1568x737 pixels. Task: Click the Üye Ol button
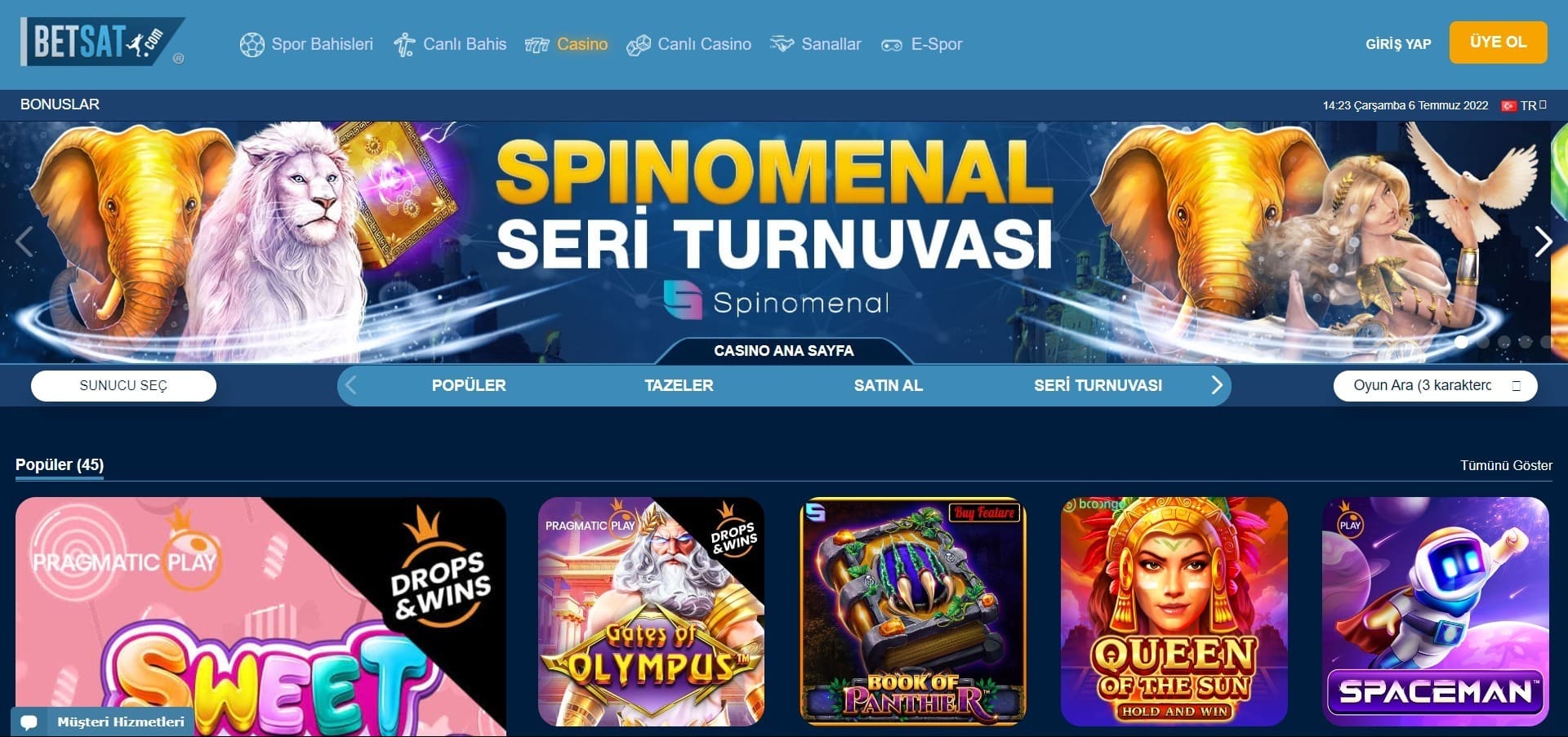pyautogui.click(x=1498, y=42)
